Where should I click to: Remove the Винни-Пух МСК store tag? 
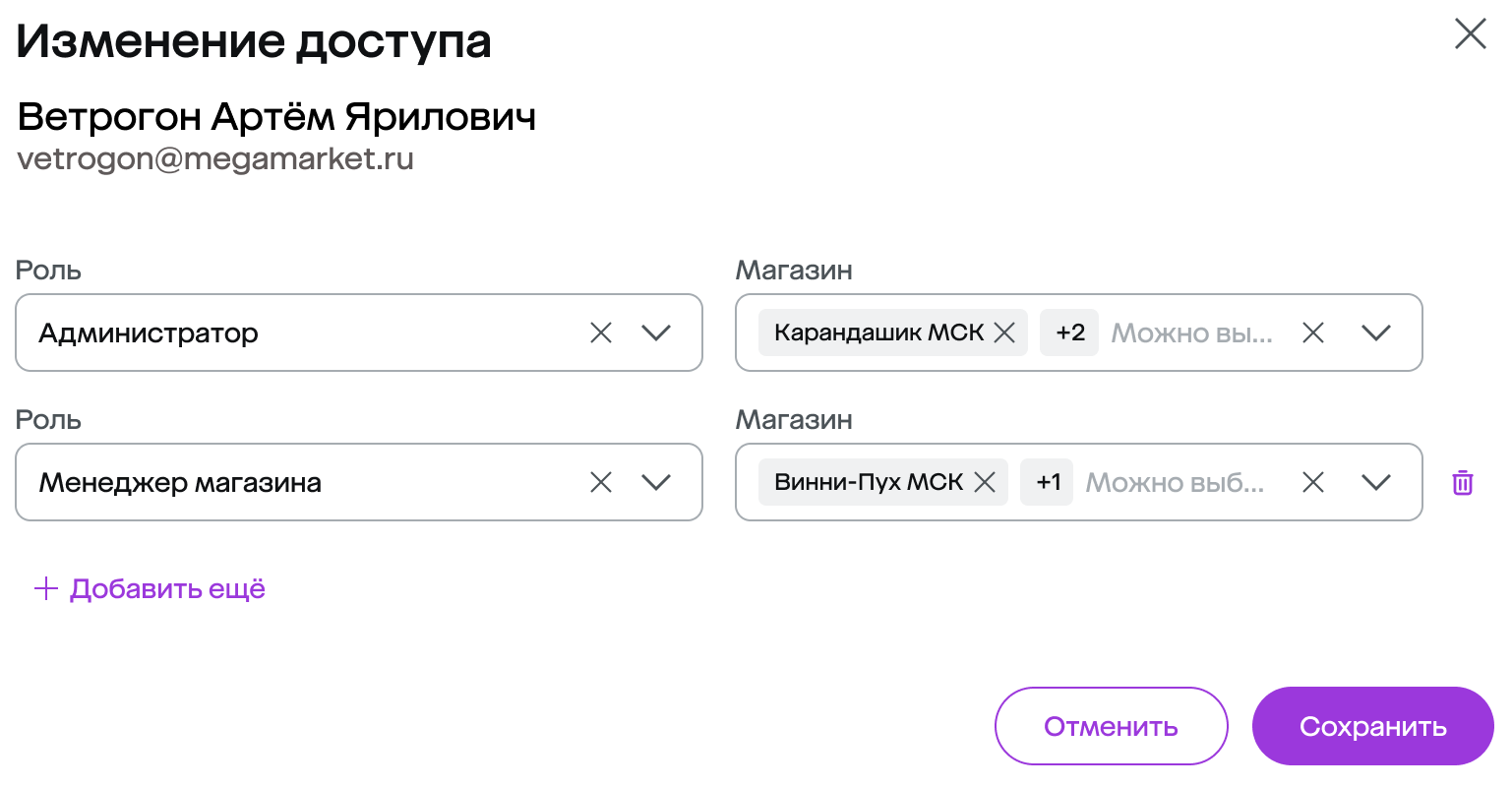(x=985, y=483)
